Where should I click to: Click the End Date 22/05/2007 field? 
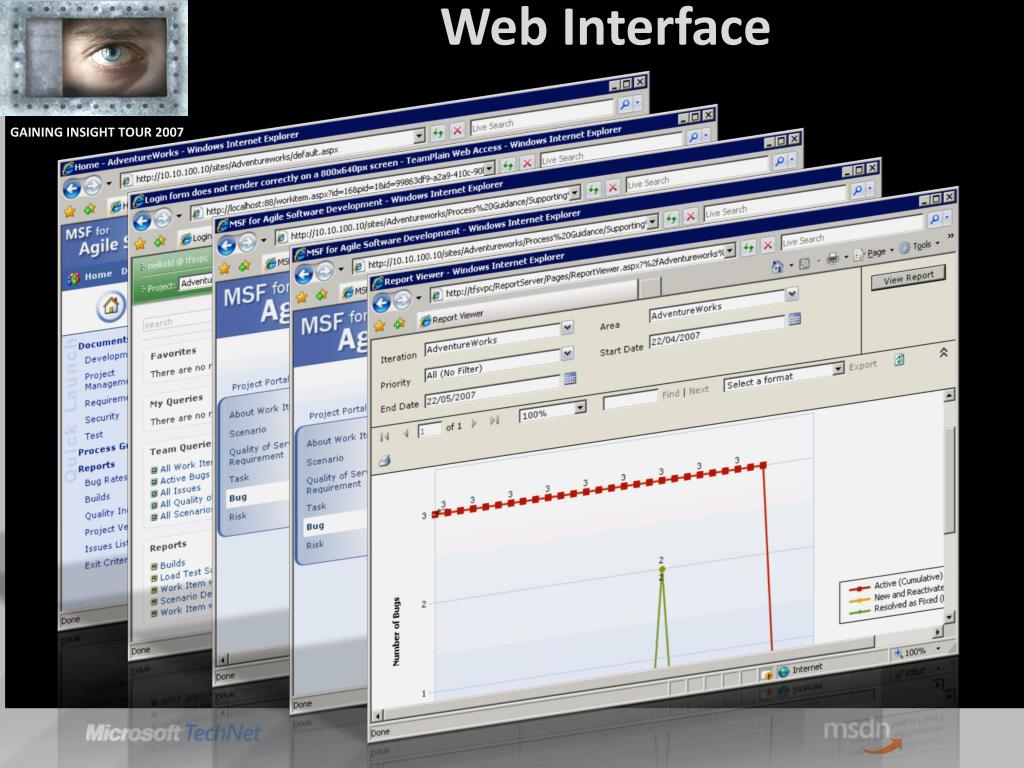492,389
